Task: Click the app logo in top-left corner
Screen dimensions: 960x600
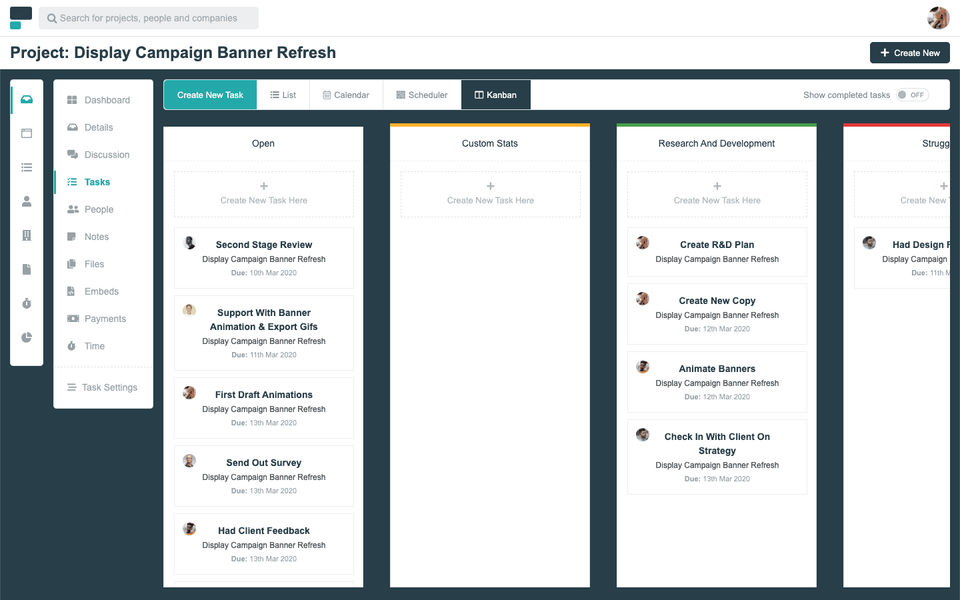Action: click(21, 18)
